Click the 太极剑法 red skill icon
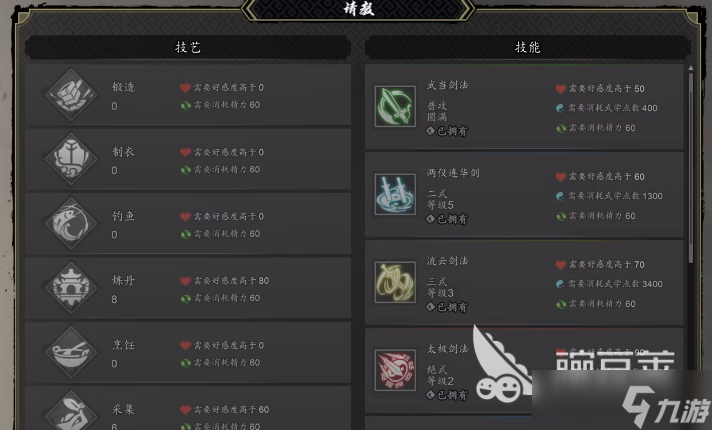The image size is (712, 430). click(x=395, y=370)
